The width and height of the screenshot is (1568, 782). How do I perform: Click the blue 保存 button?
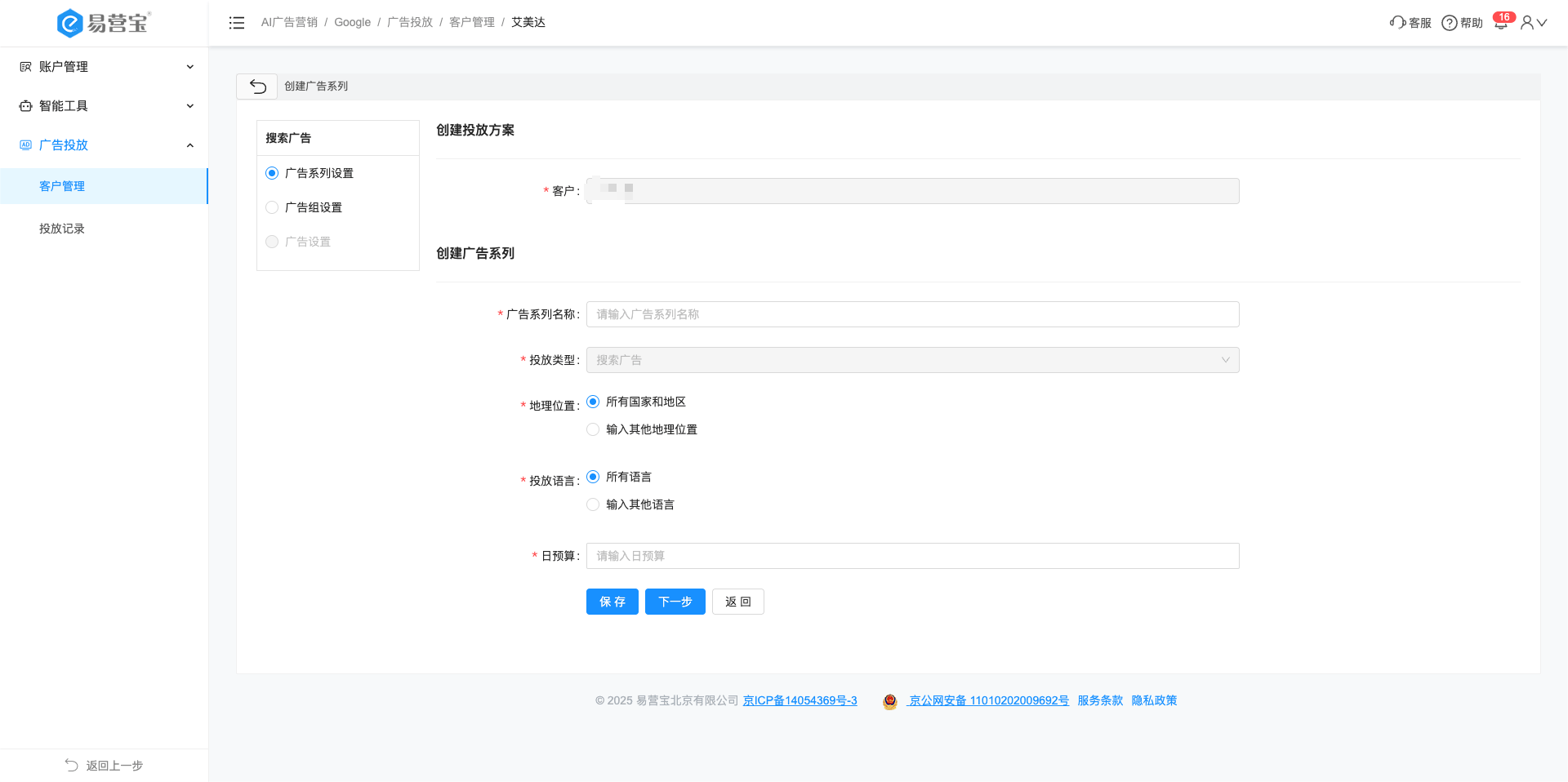612,602
